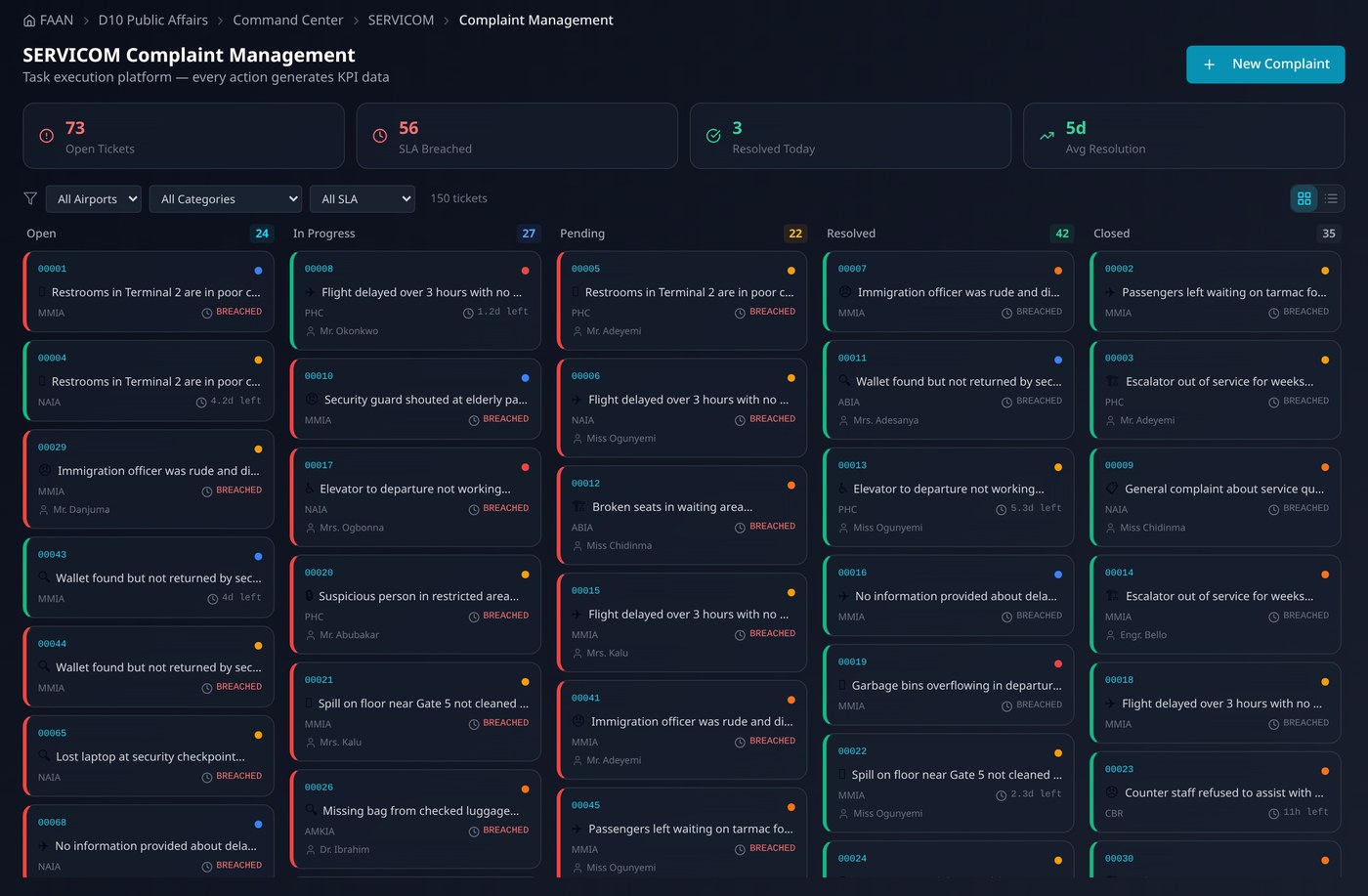Go to D10 Public Affairs breadcrumb

pyautogui.click(x=153, y=21)
